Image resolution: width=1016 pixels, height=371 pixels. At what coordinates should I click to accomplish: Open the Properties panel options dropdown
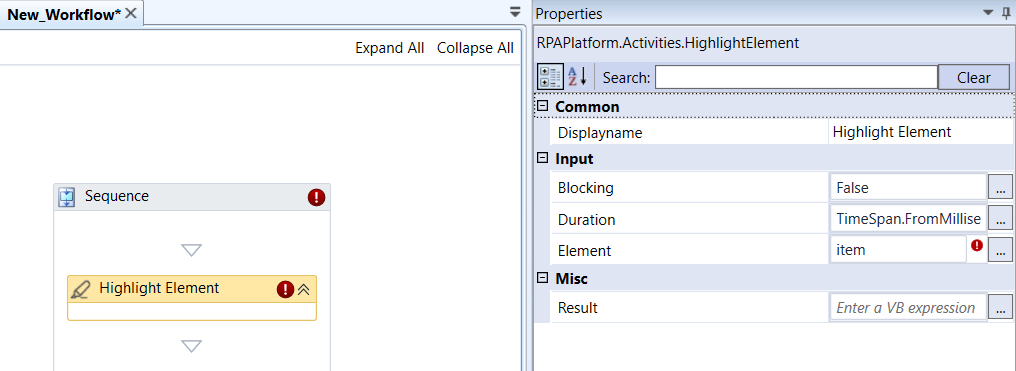point(988,12)
